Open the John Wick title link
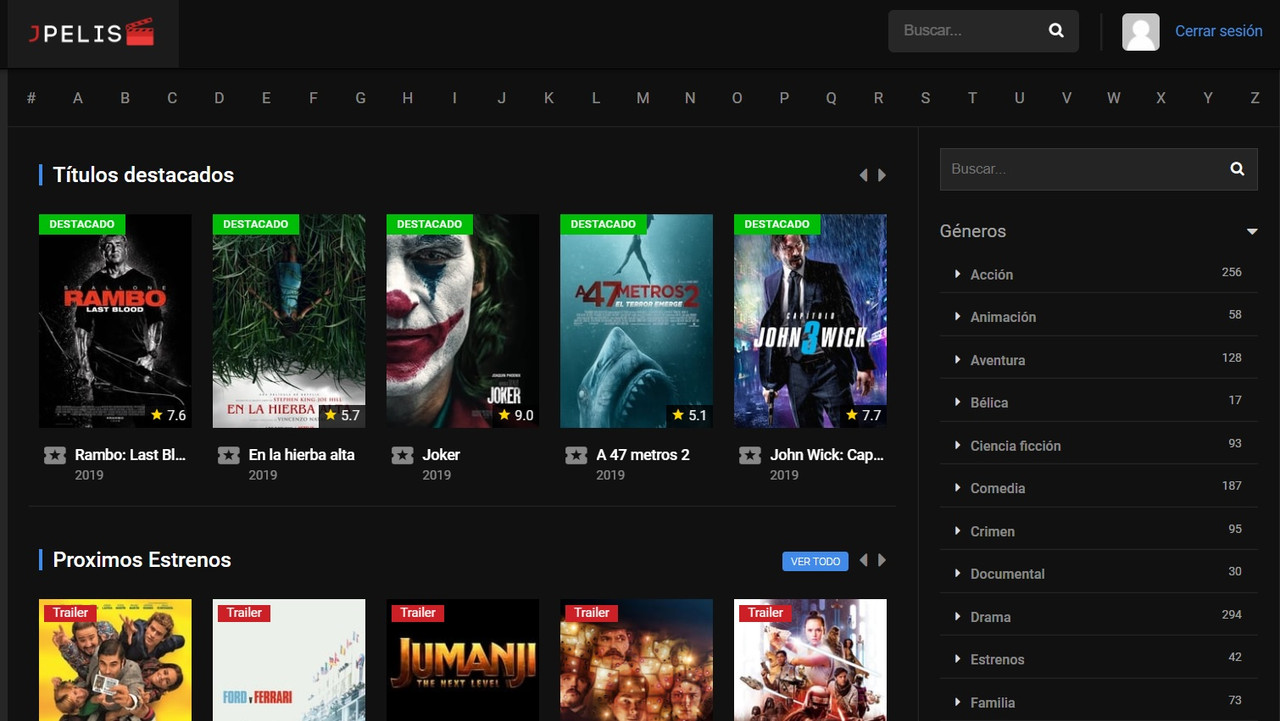Image resolution: width=1280 pixels, height=721 pixels. pos(827,455)
